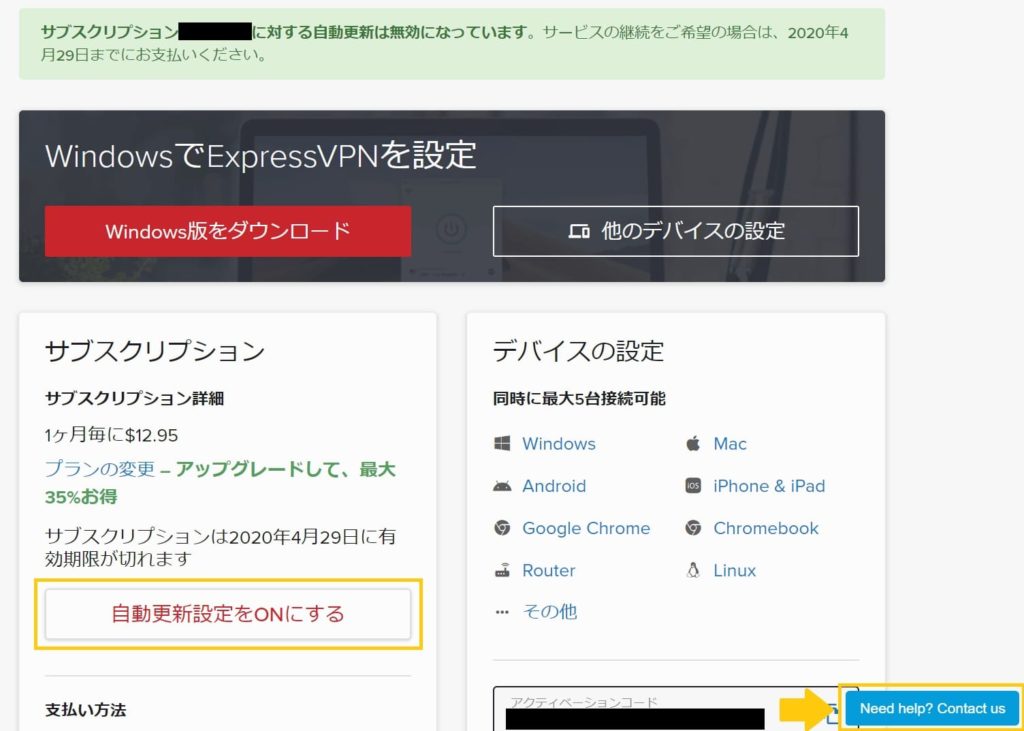
Task: Click the Apple logo icon
Action: 693,444
